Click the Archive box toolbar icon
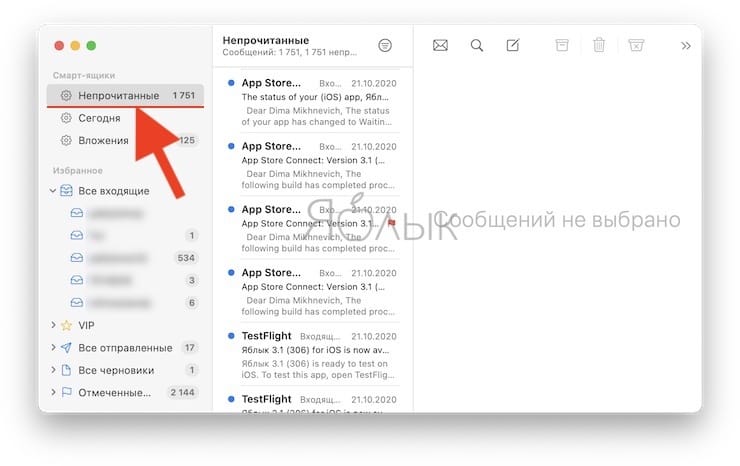Screen dimensions: 740x466 [x=562, y=45]
